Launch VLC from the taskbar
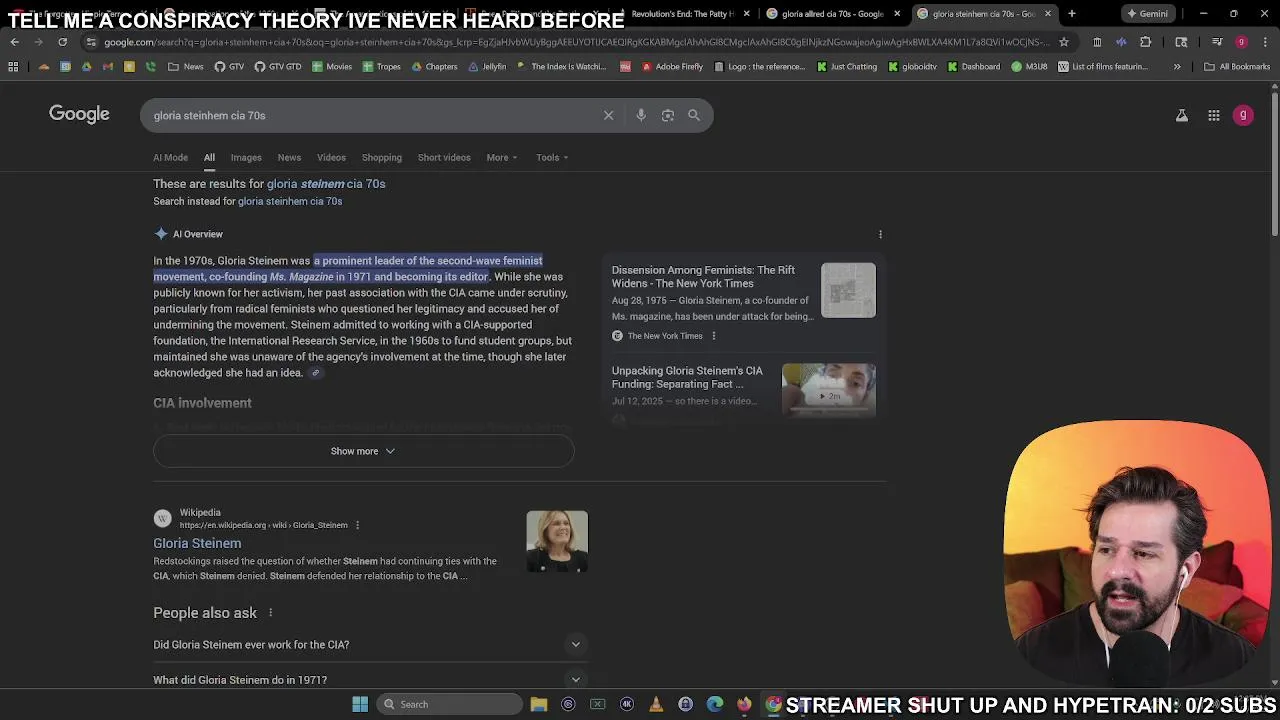 coord(656,704)
